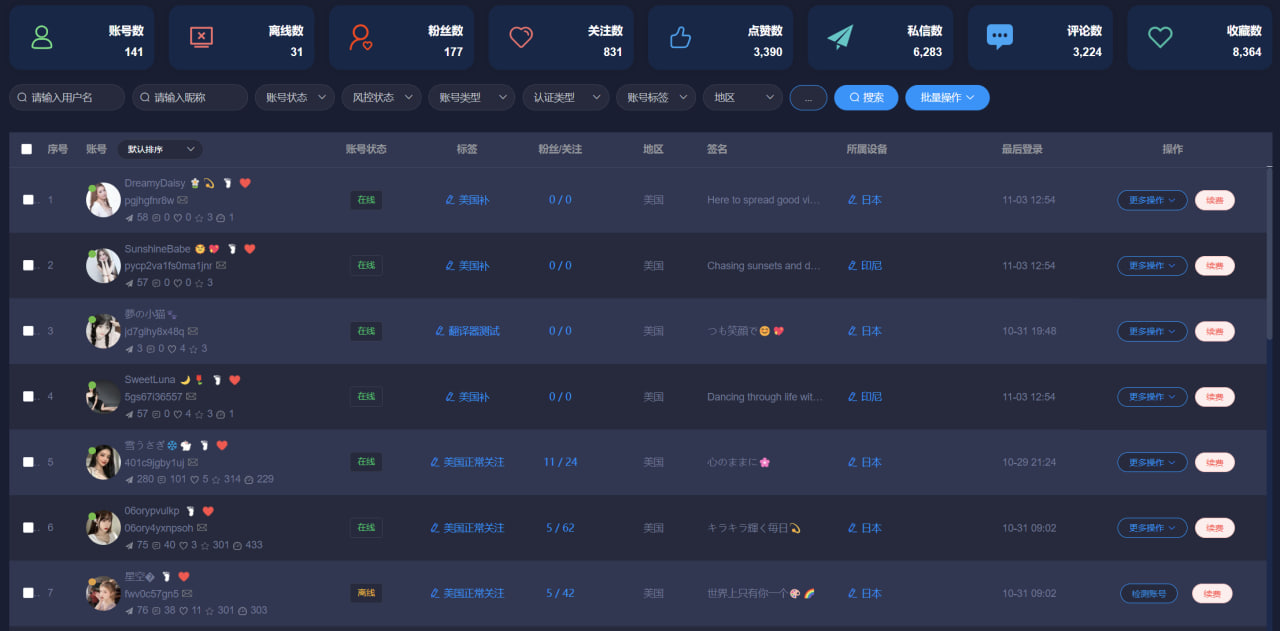
Task: Open 更多操作 menu for SunshineBabe row
Action: (x=1152, y=266)
